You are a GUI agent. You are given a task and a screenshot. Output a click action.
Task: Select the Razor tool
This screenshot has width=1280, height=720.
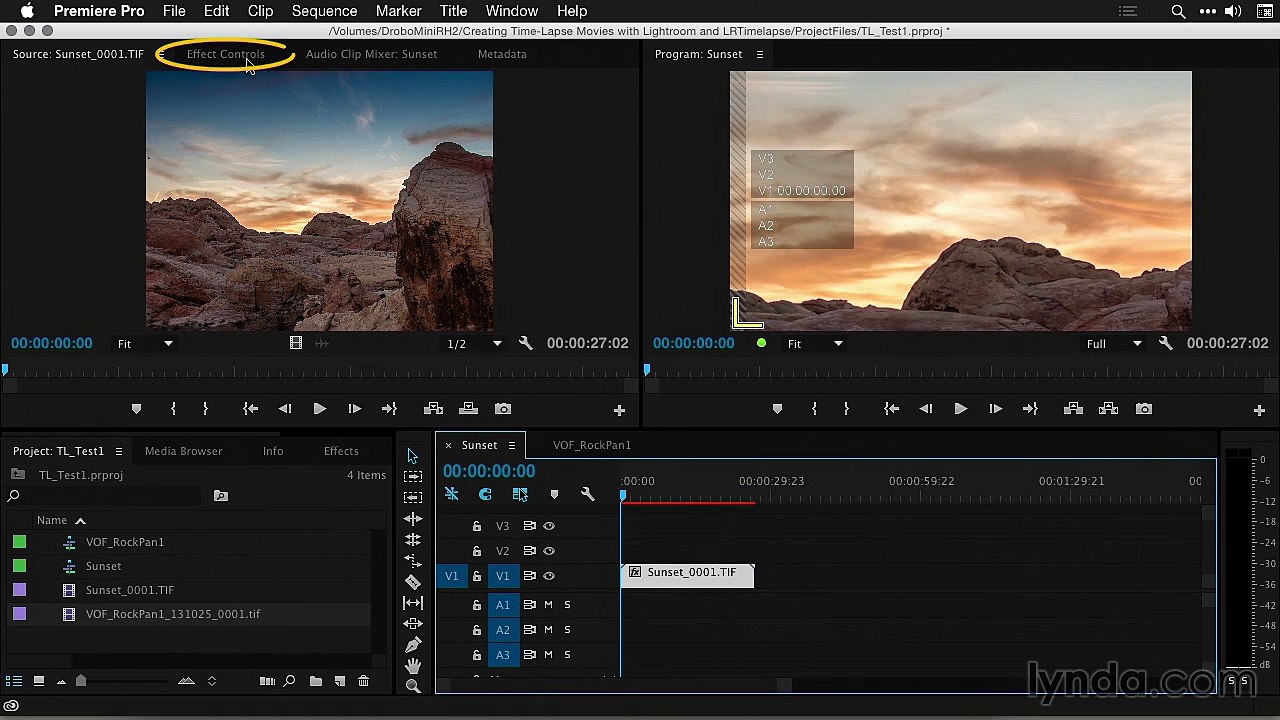413,581
